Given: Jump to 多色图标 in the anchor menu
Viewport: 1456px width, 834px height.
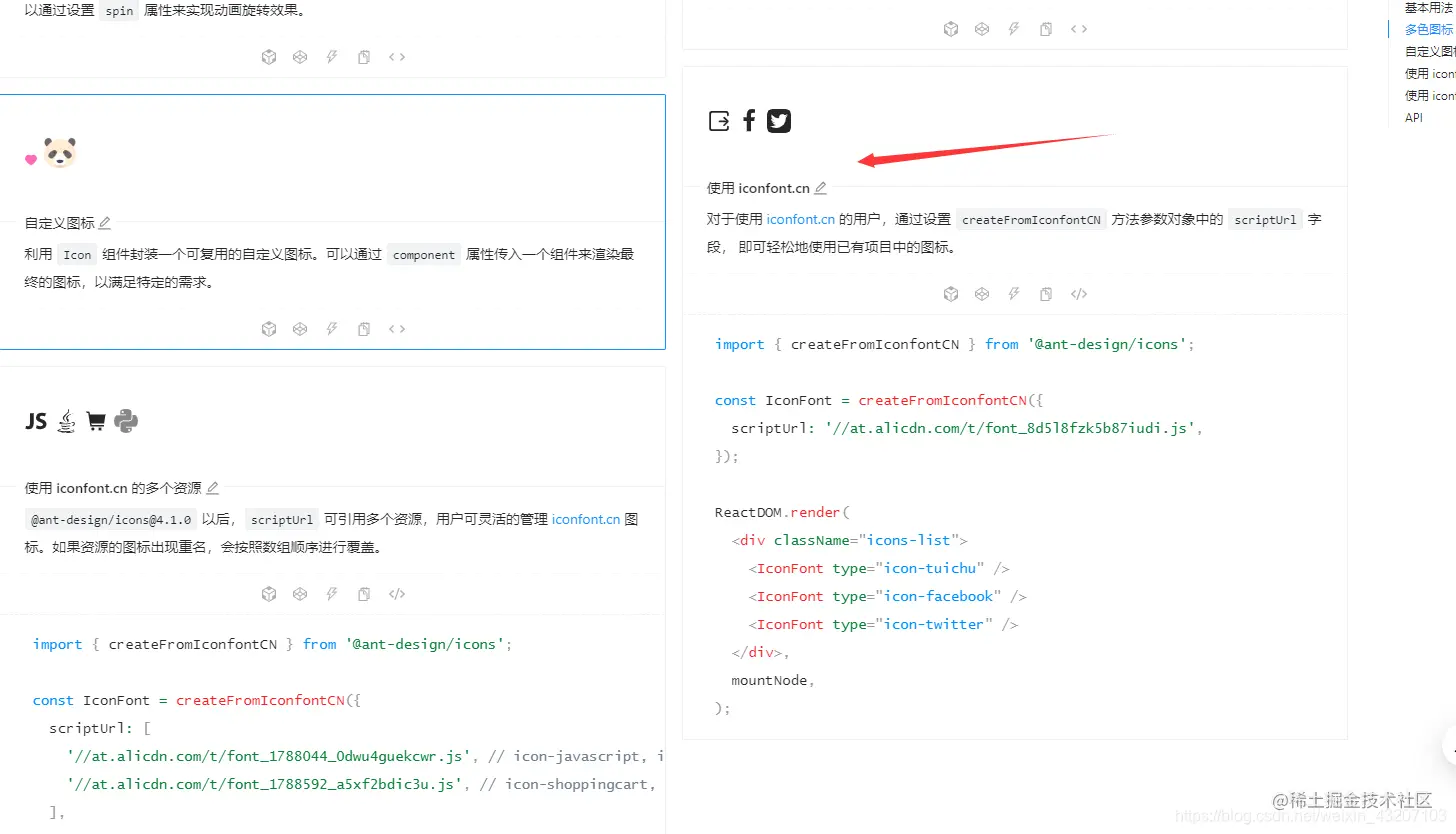Looking at the screenshot, I should click(1429, 29).
